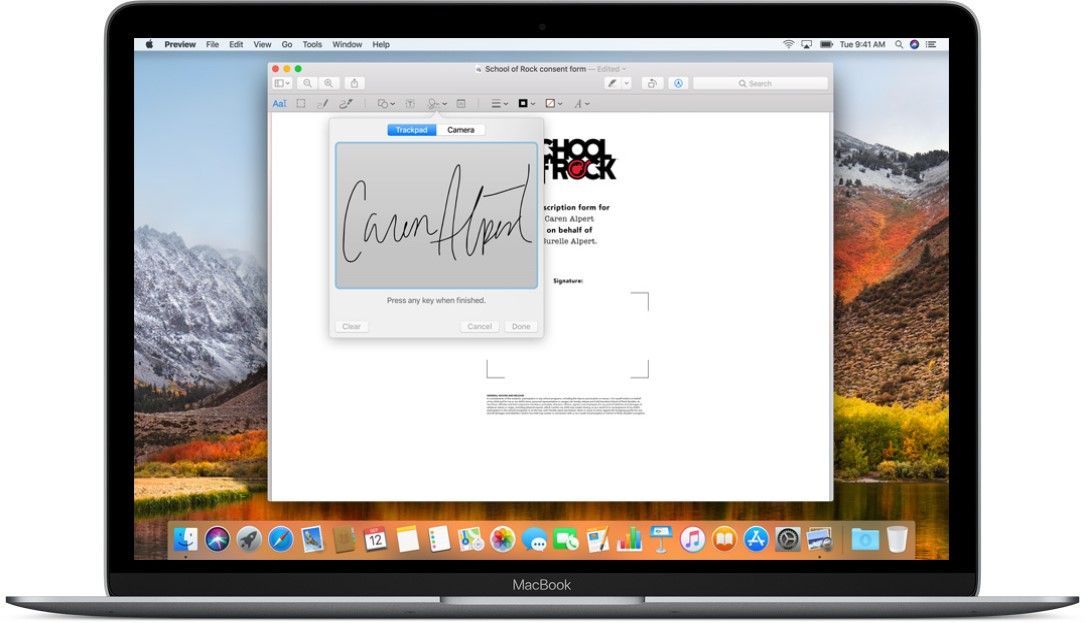
Task: Open the Fill Color swatch menu
Action: [554, 103]
